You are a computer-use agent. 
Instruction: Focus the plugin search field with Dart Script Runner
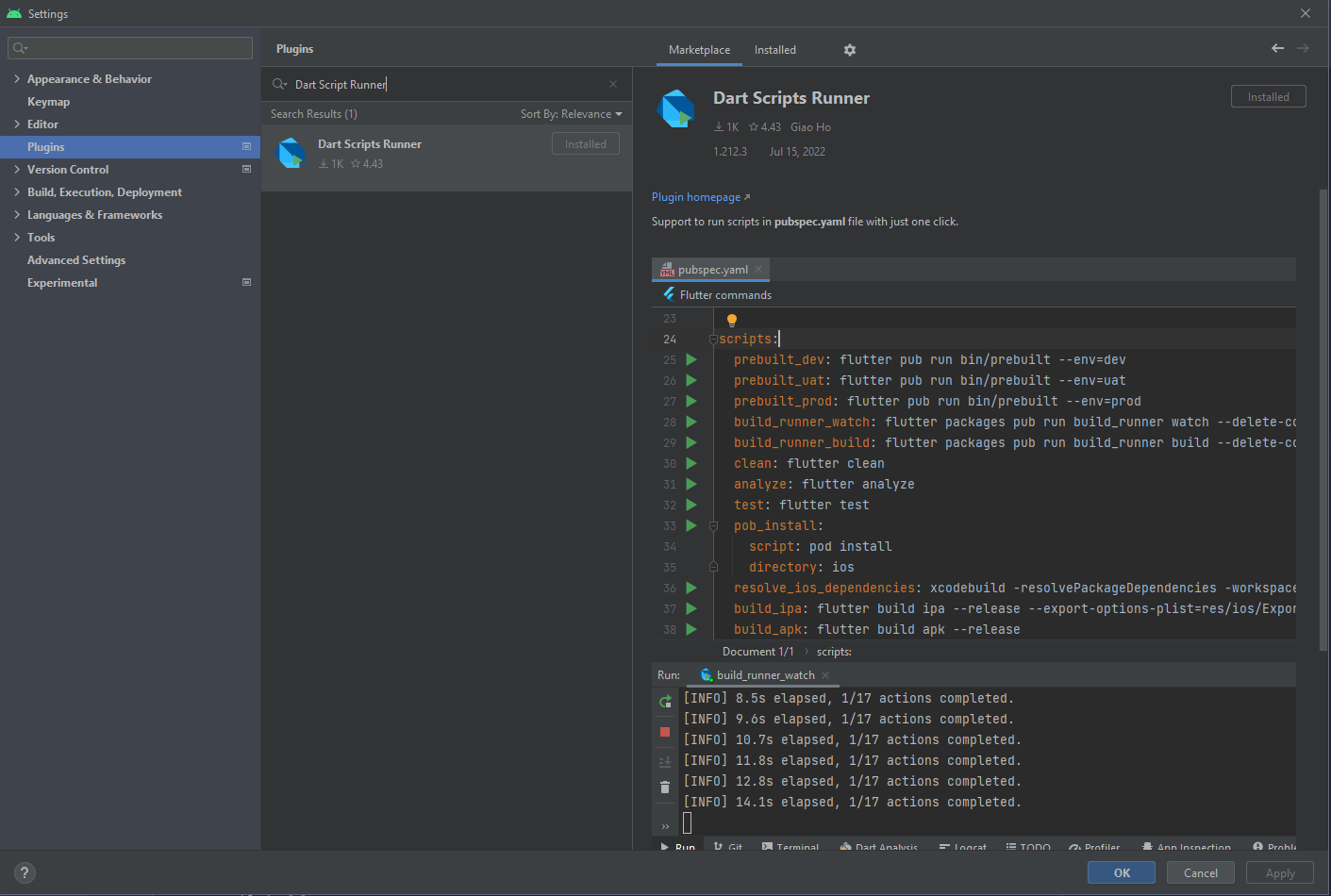[x=448, y=84]
